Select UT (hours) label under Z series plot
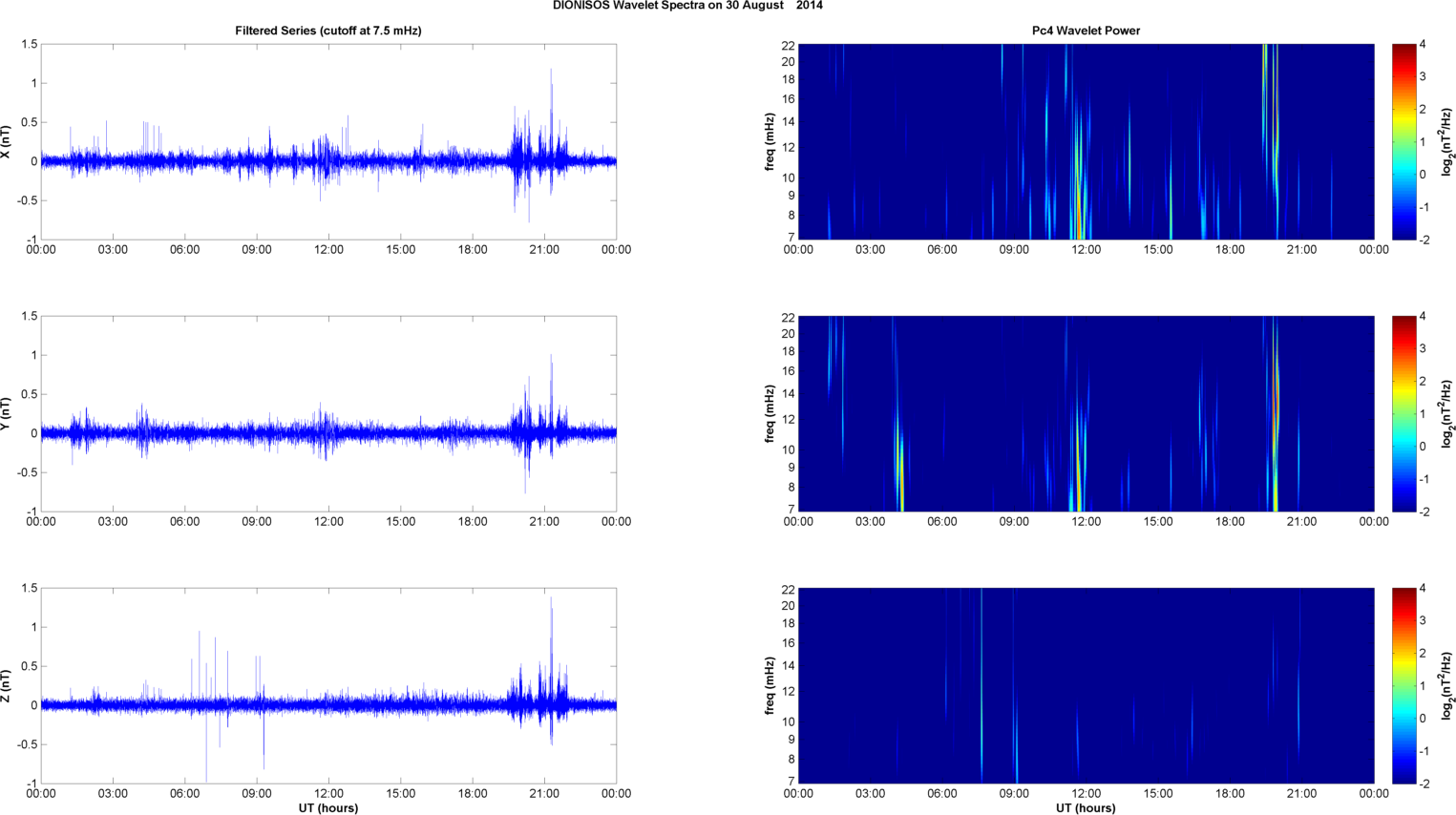 click(x=328, y=808)
